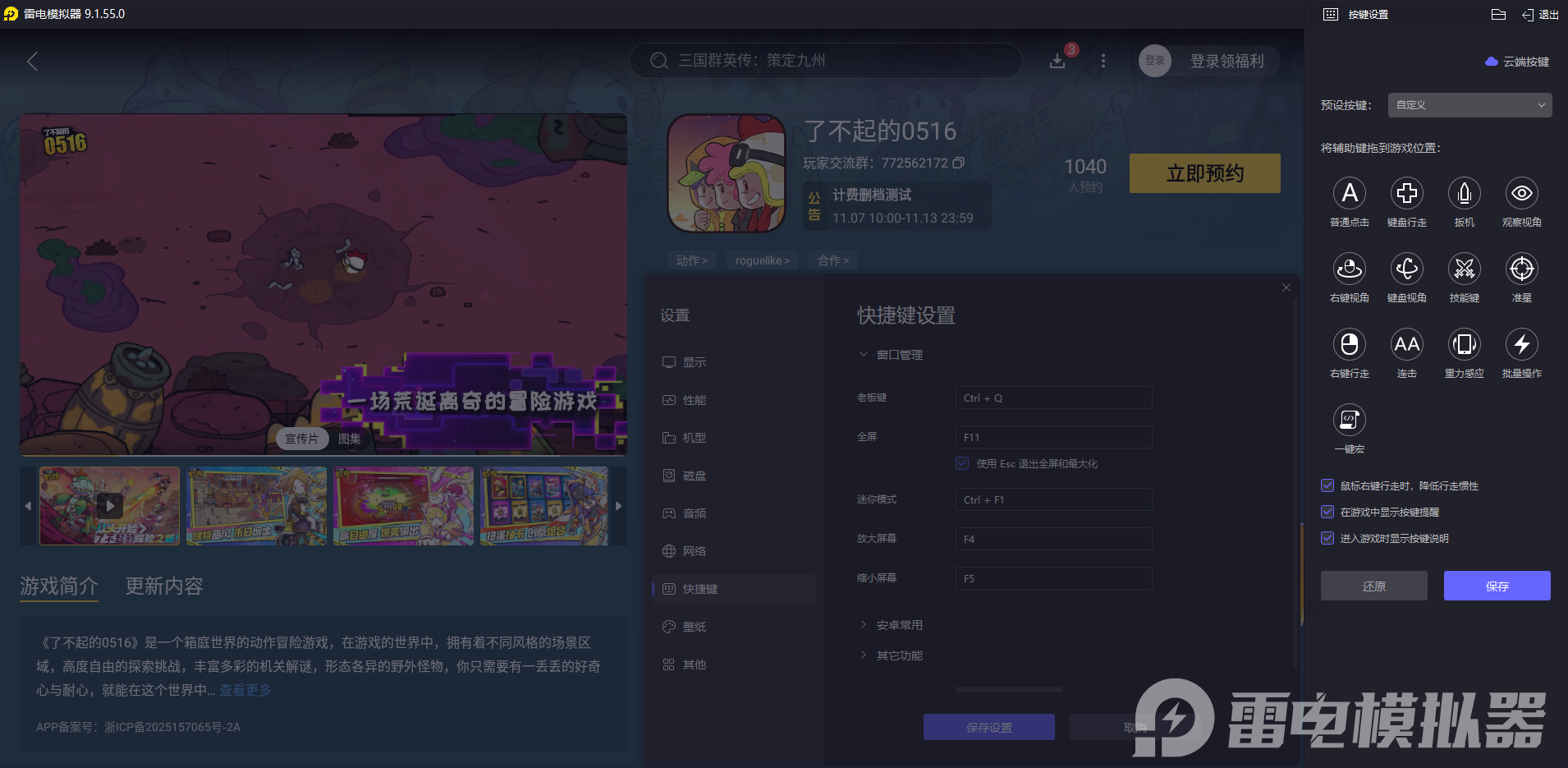1568x768 pixels.
Task: Open the 一键宏 macro key tool
Action: point(1349,421)
